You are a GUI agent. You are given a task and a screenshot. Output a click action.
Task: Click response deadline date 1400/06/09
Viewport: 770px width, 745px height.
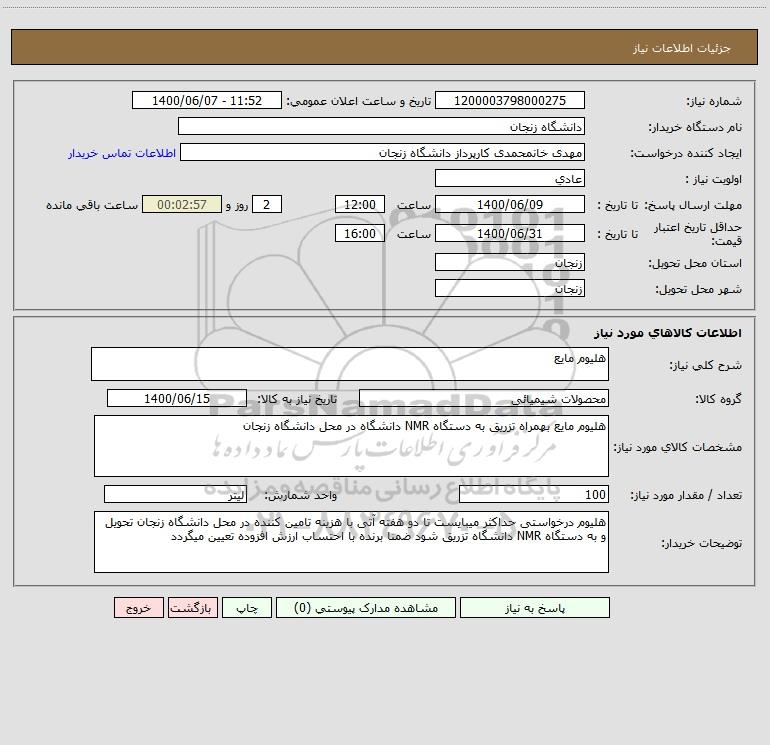(510, 204)
